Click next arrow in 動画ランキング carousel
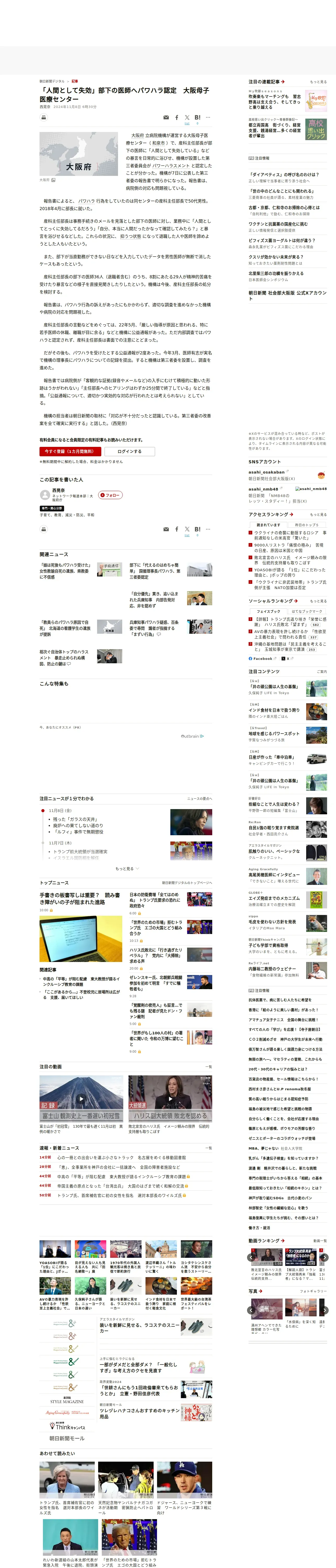336x1568 pixels. 324,1258
